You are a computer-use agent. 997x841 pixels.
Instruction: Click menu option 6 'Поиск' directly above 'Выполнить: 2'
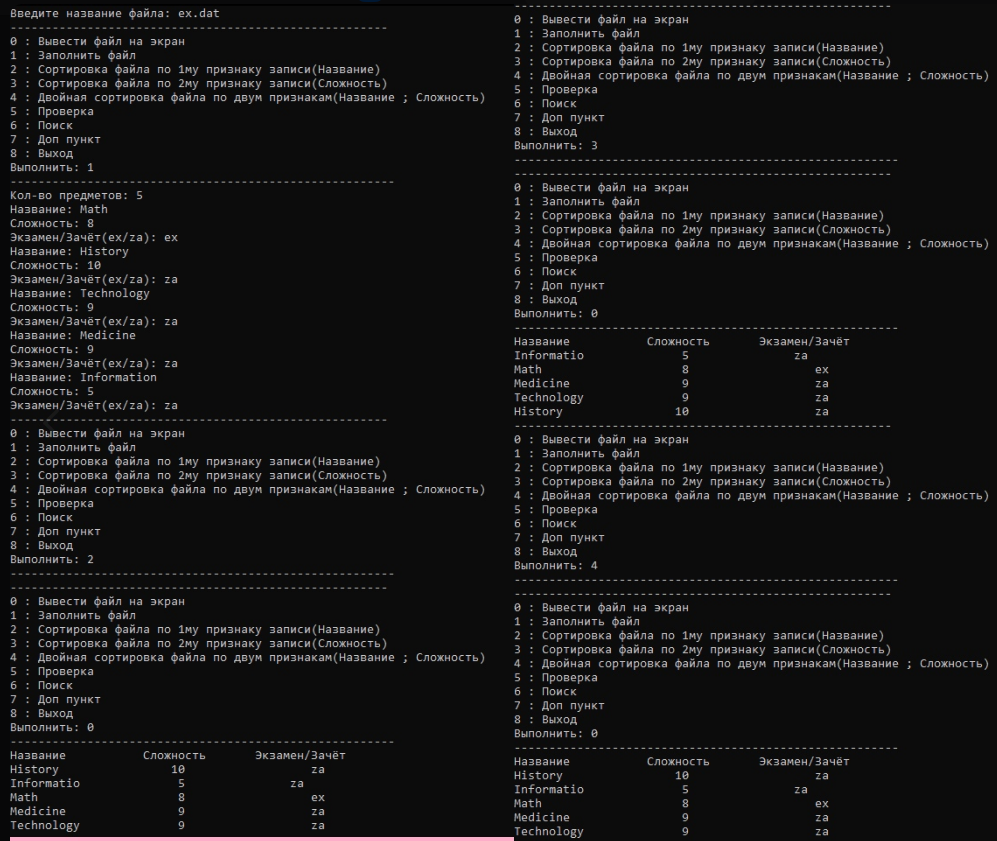(x=42, y=517)
